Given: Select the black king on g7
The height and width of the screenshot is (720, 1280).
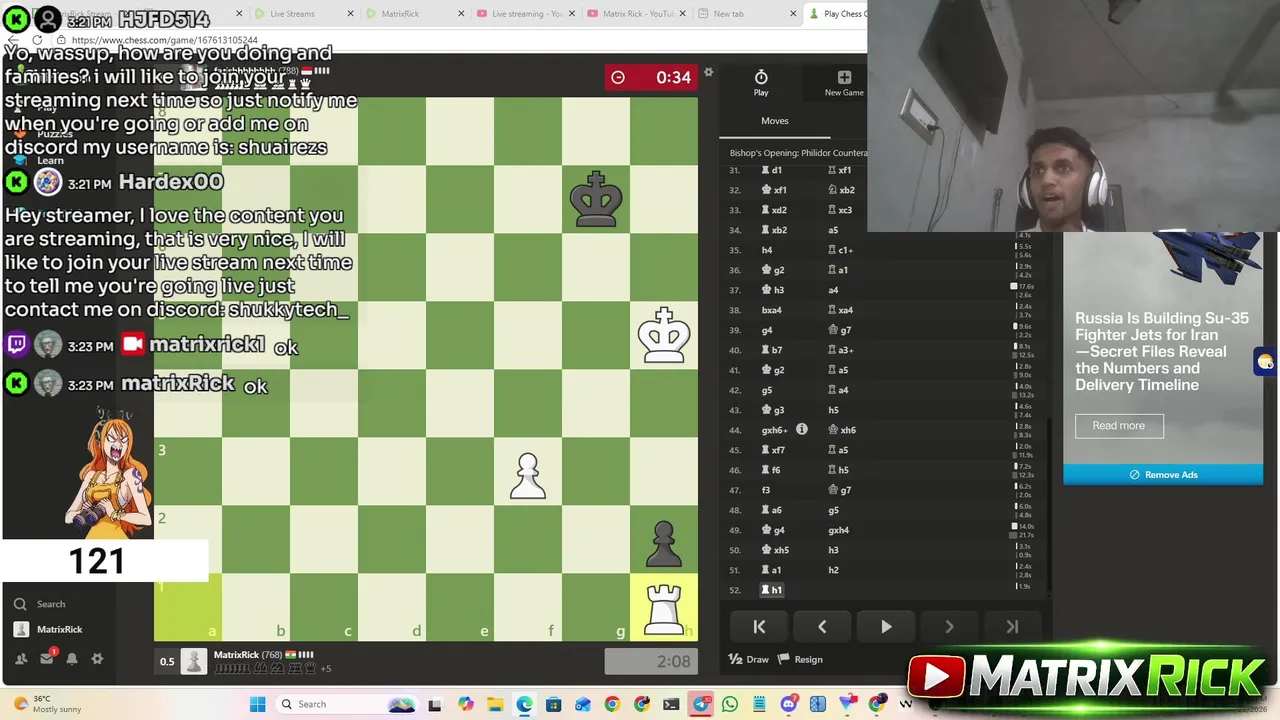Looking at the screenshot, I should tap(596, 199).
